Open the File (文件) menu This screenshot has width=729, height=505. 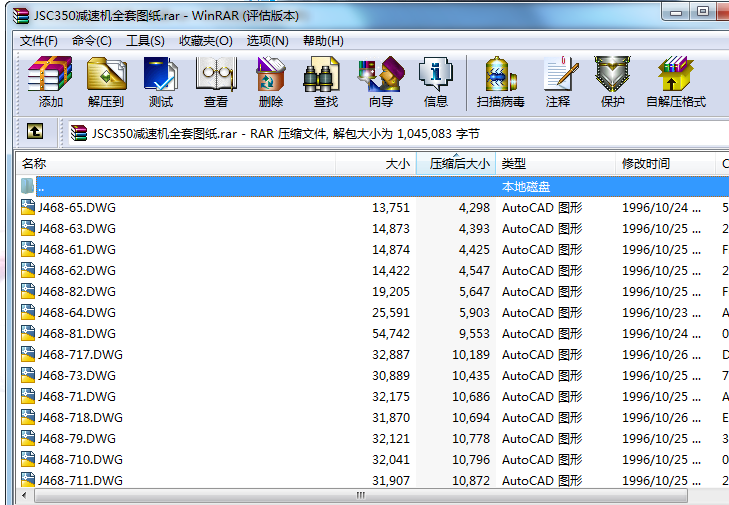tap(39, 41)
